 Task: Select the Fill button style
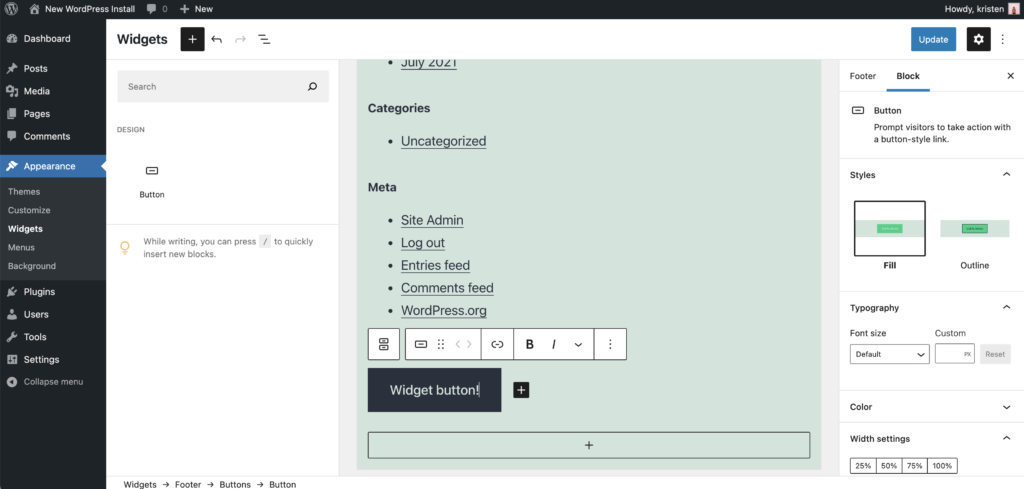click(x=889, y=229)
